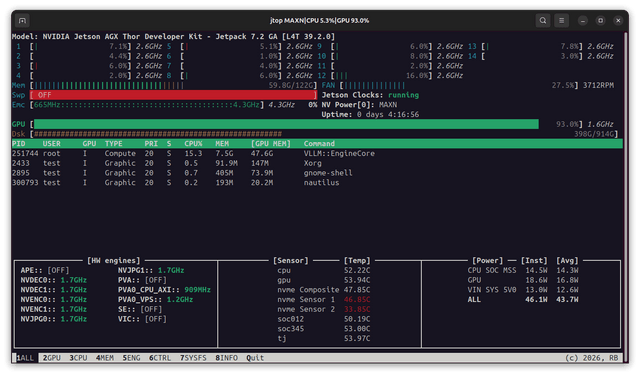
Task: Click the NVENC1 engine entry
Action: click(53, 309)
